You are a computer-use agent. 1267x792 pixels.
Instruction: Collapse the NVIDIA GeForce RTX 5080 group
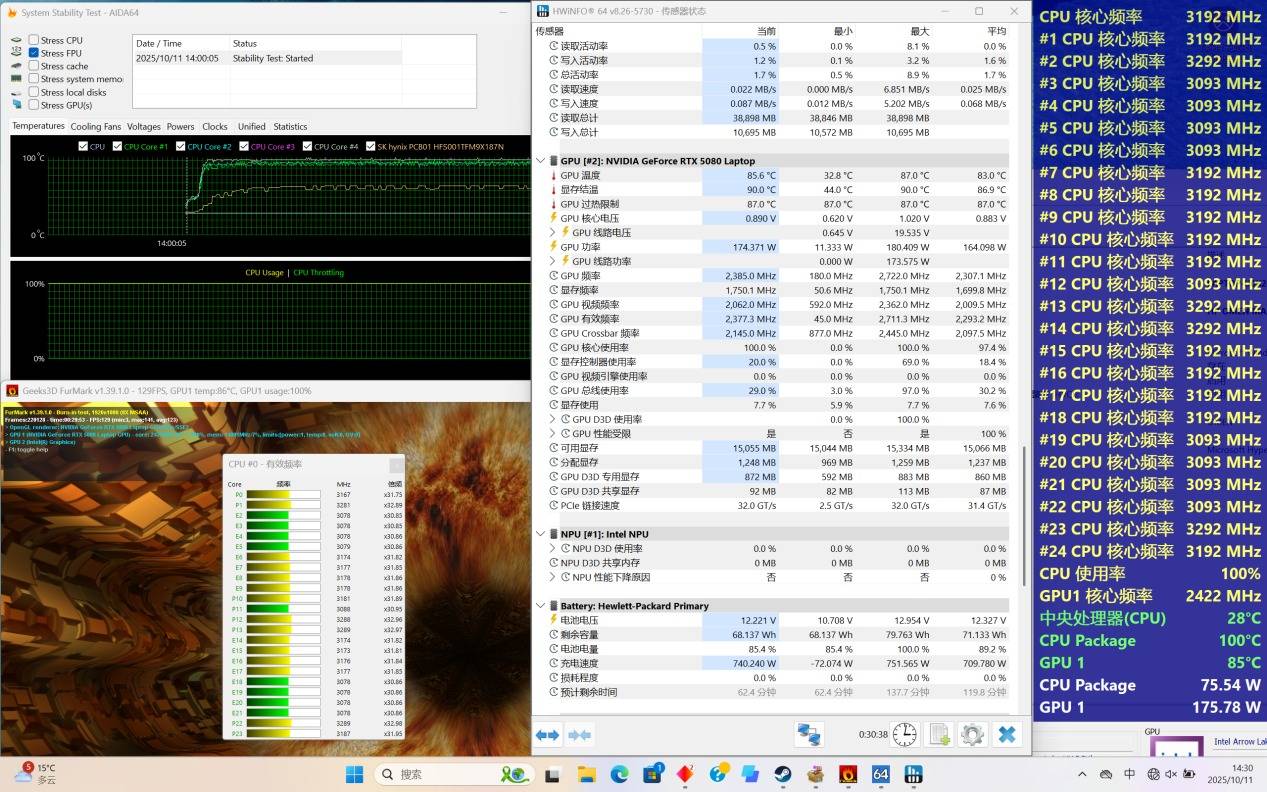pos(541,161)
